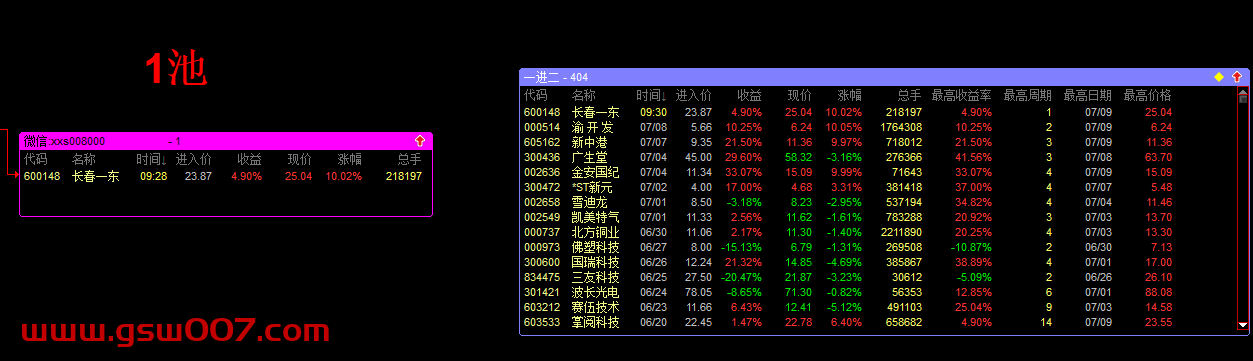Sort 一进二 list by 时间 column header
Image resolution: width=1253 pixels, height=361 pixels.
coord(651,96)
